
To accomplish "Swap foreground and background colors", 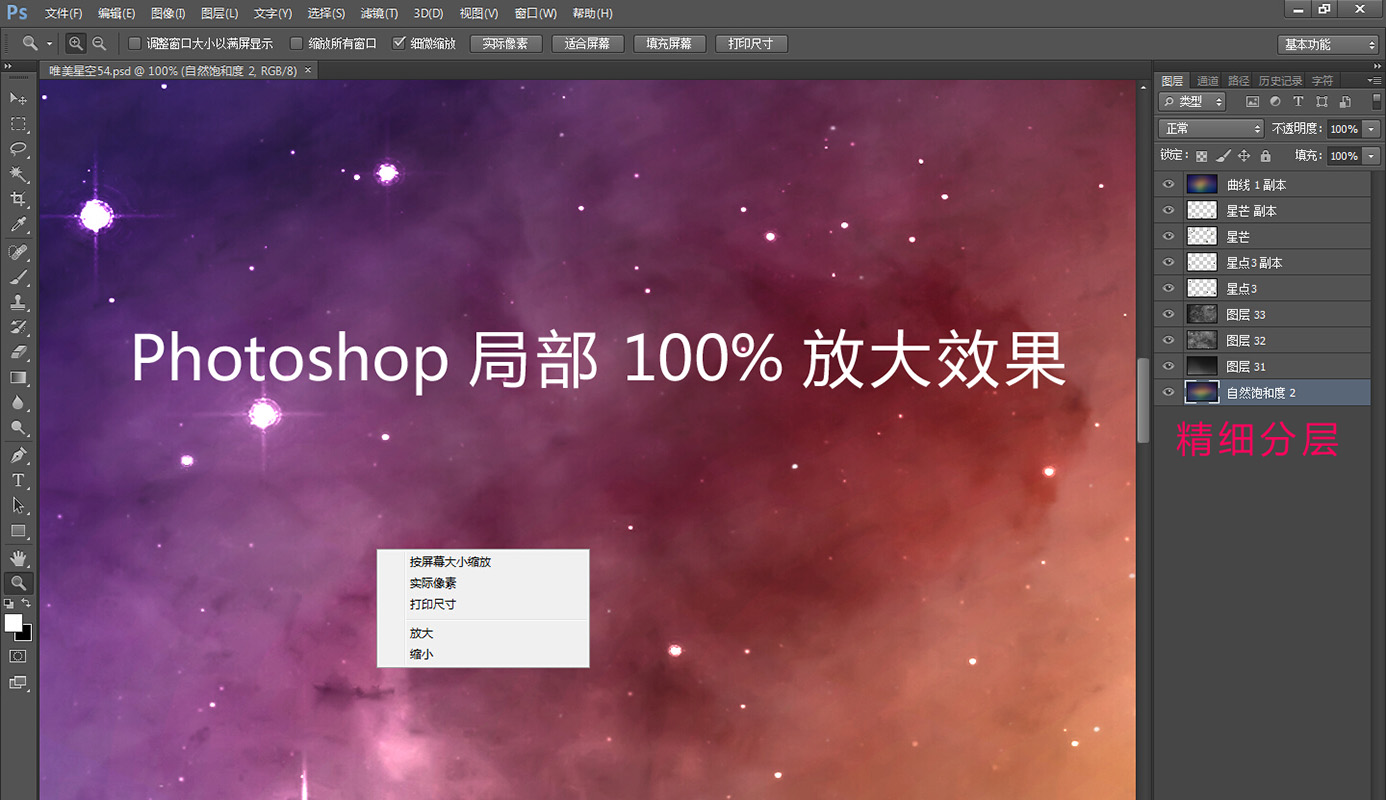I will click(x=27, y=604).
